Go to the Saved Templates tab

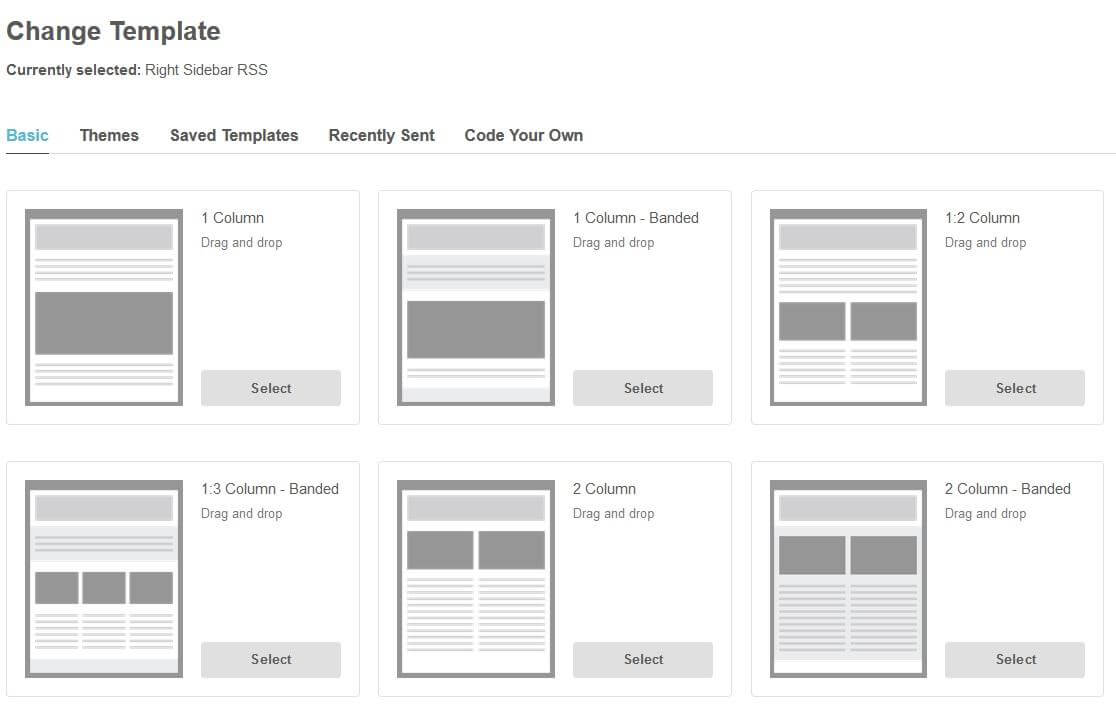[x=234, y=135]
